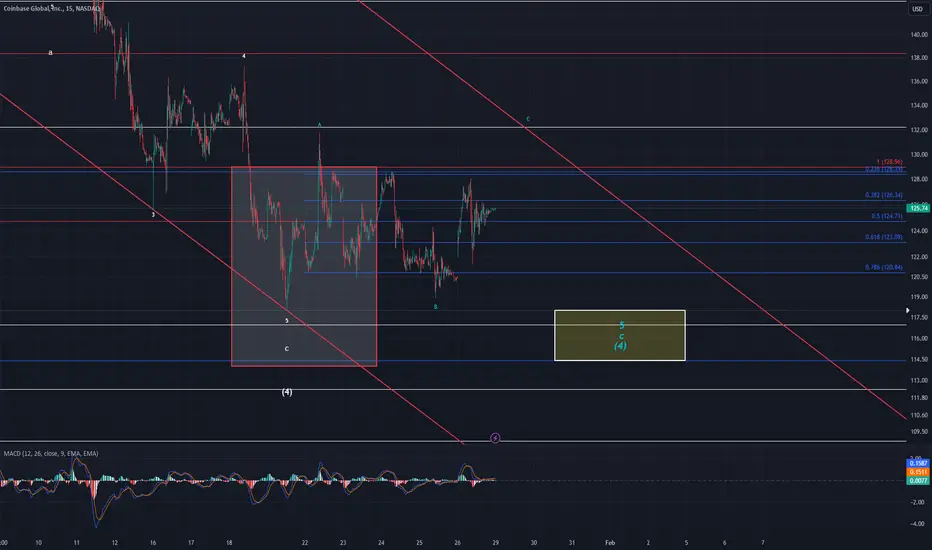This screenshot has height=550, width=932.
Task: Click the 125.74 current price label
Action: 918,208
